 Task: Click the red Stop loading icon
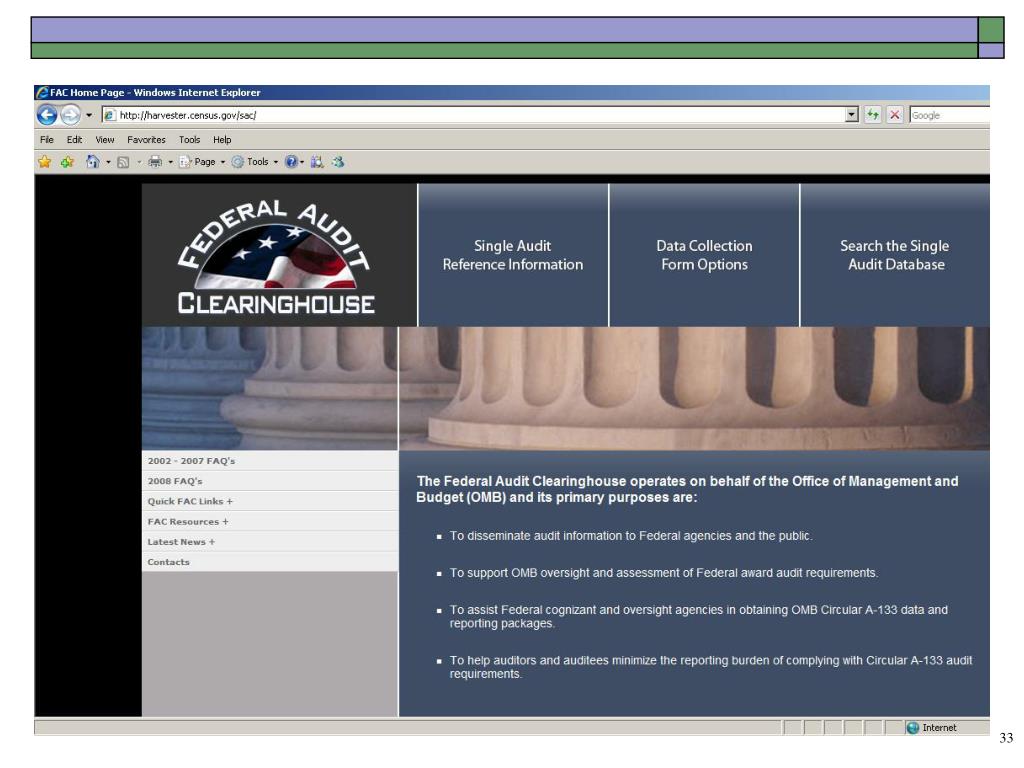(895, 115)
